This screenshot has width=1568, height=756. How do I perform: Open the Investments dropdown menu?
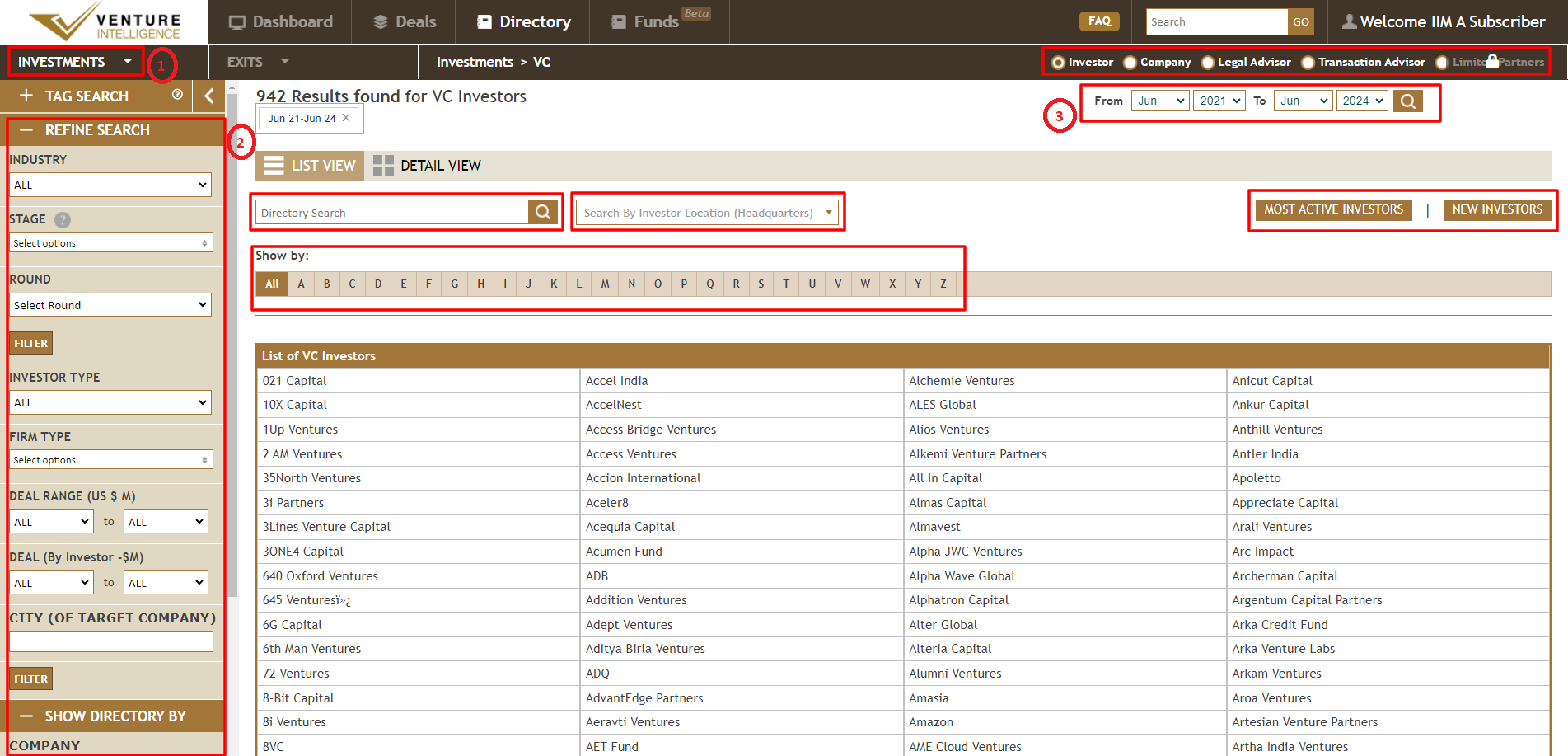click(x=75, y=62)
